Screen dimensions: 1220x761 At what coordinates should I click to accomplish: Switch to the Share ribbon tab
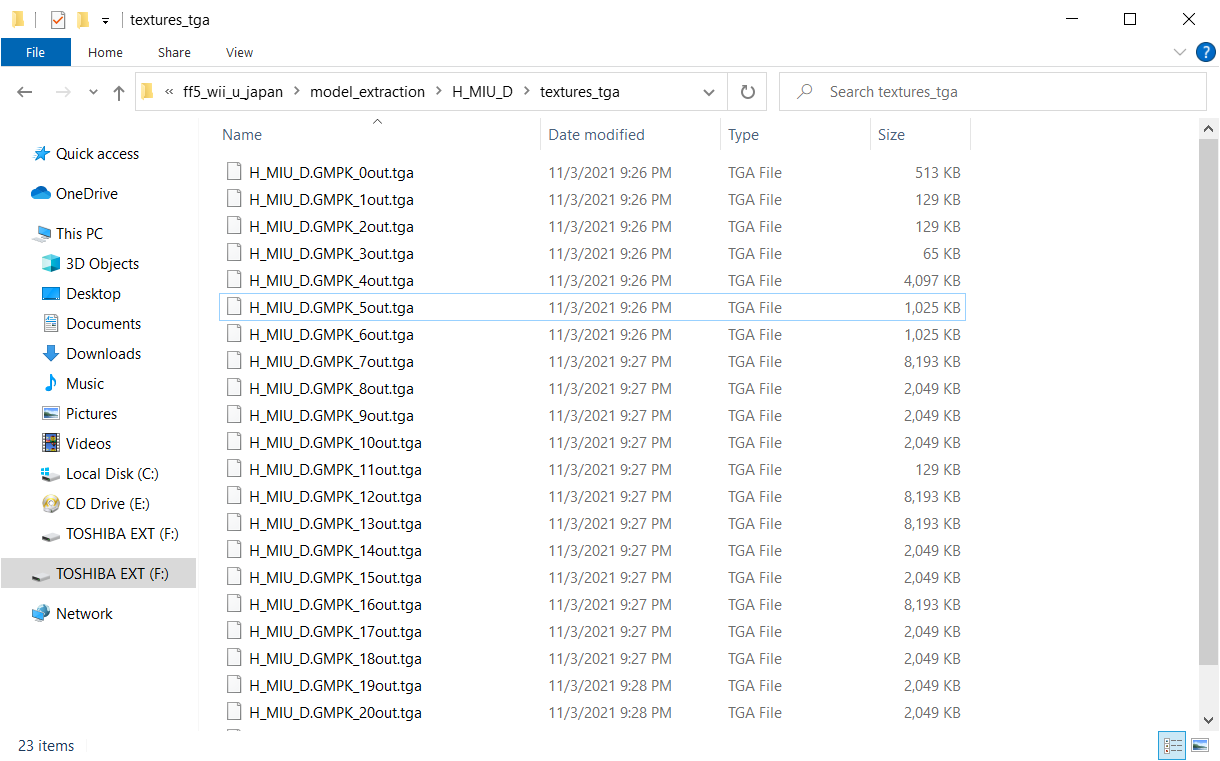pyautogui.click(x=174, y=52)
